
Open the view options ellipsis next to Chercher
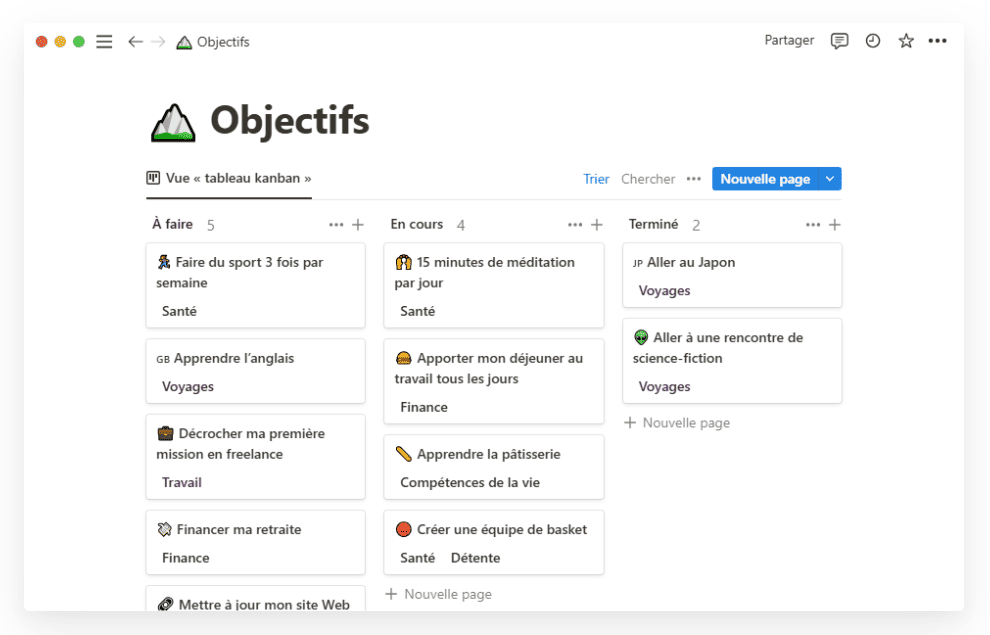click(694, 179)
